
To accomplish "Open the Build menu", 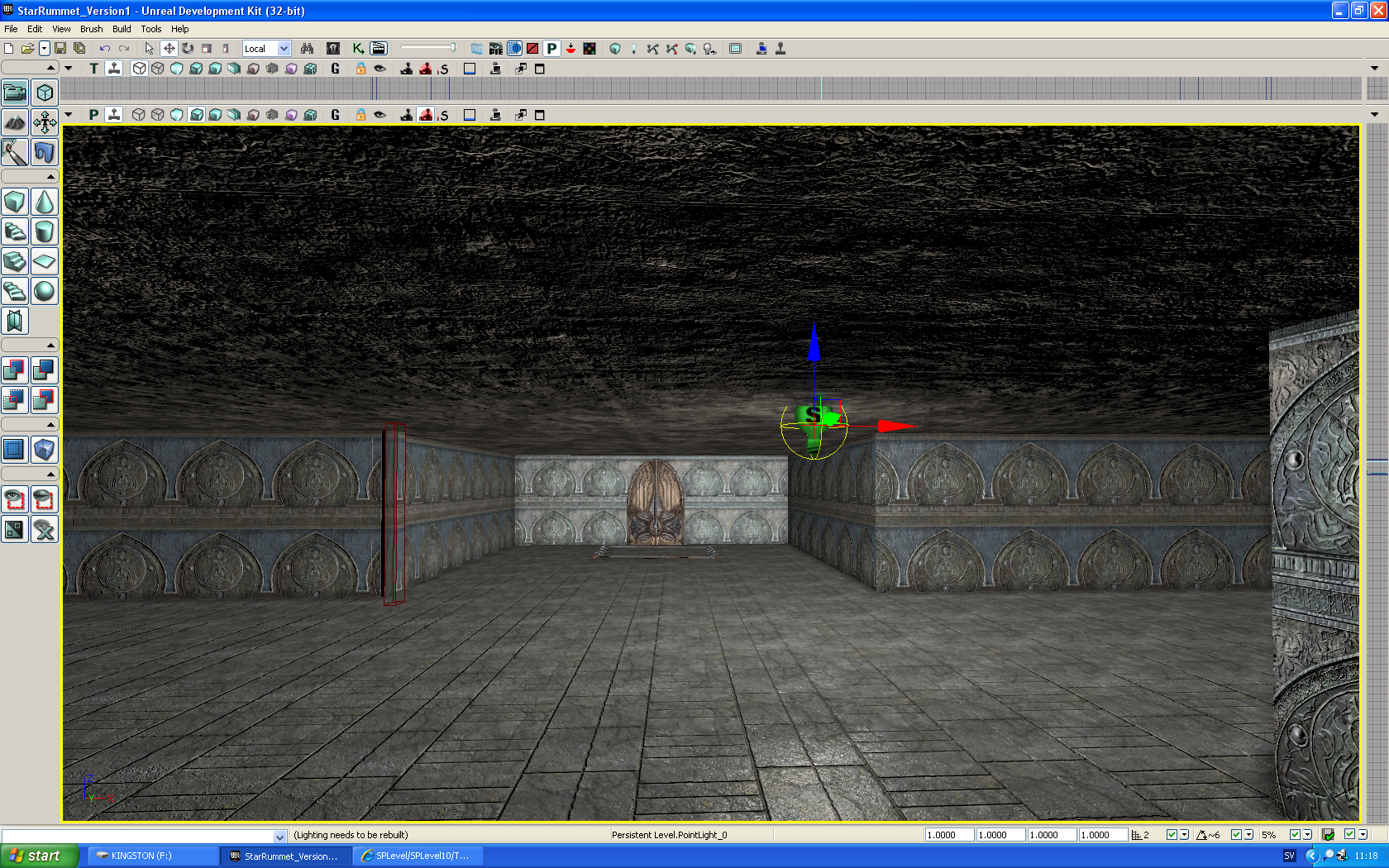I will click(122, 29).
